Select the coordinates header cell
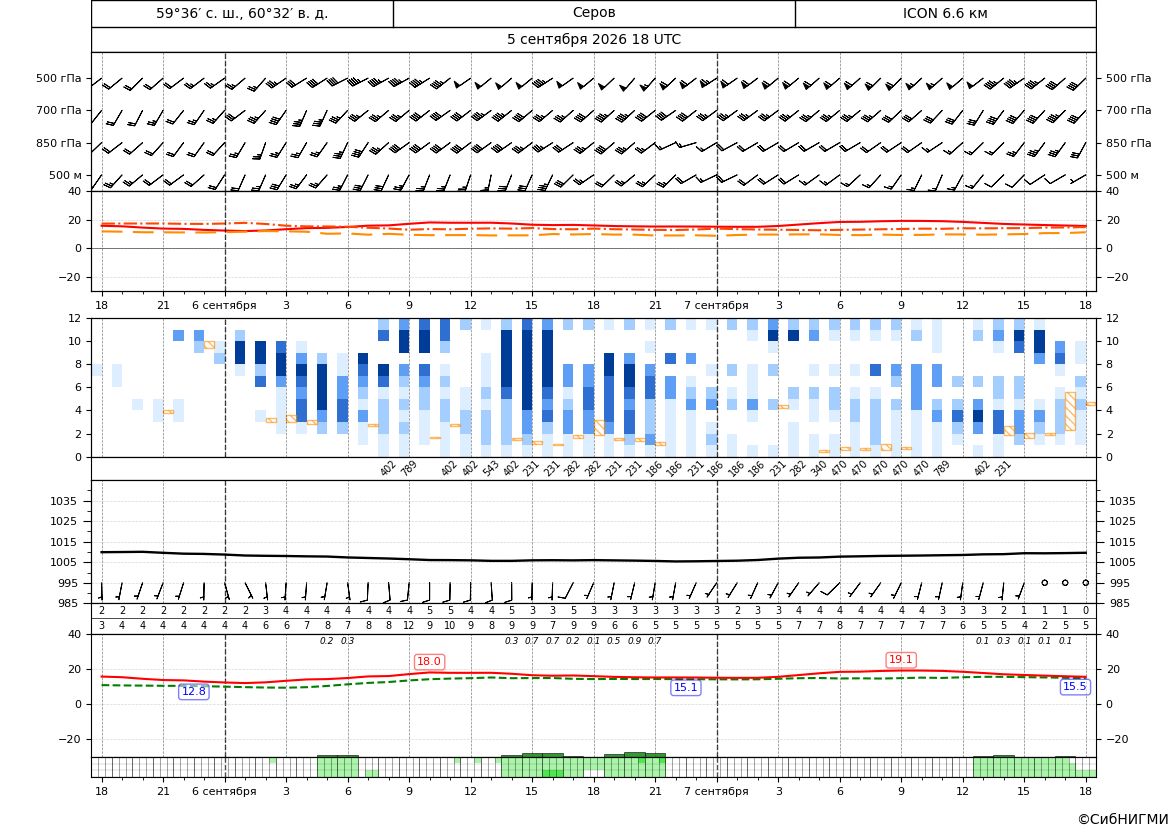1169x827 pixels. click(242, 13)
